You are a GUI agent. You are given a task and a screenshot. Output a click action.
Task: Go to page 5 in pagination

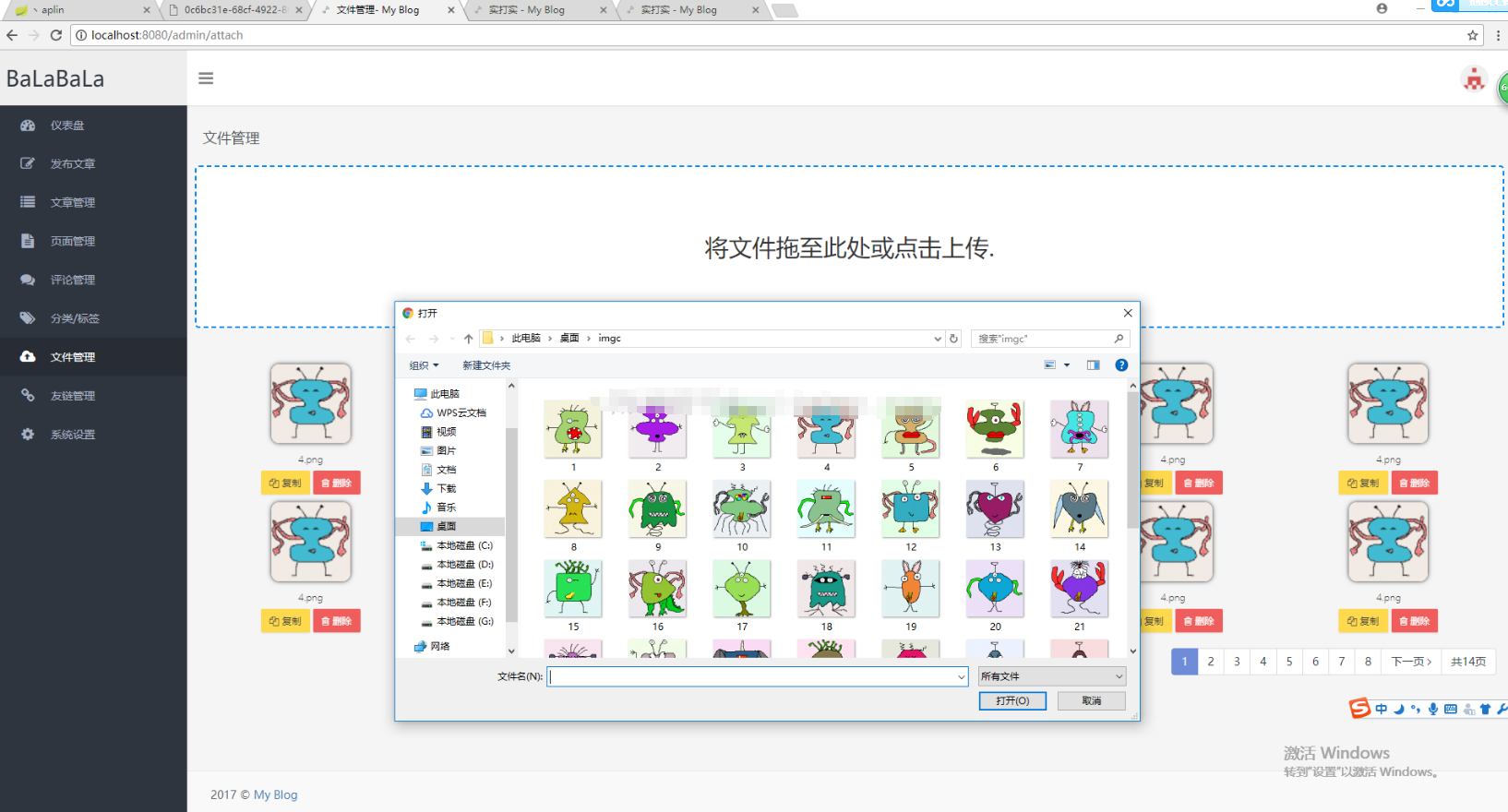click(x=1289, y=662)
